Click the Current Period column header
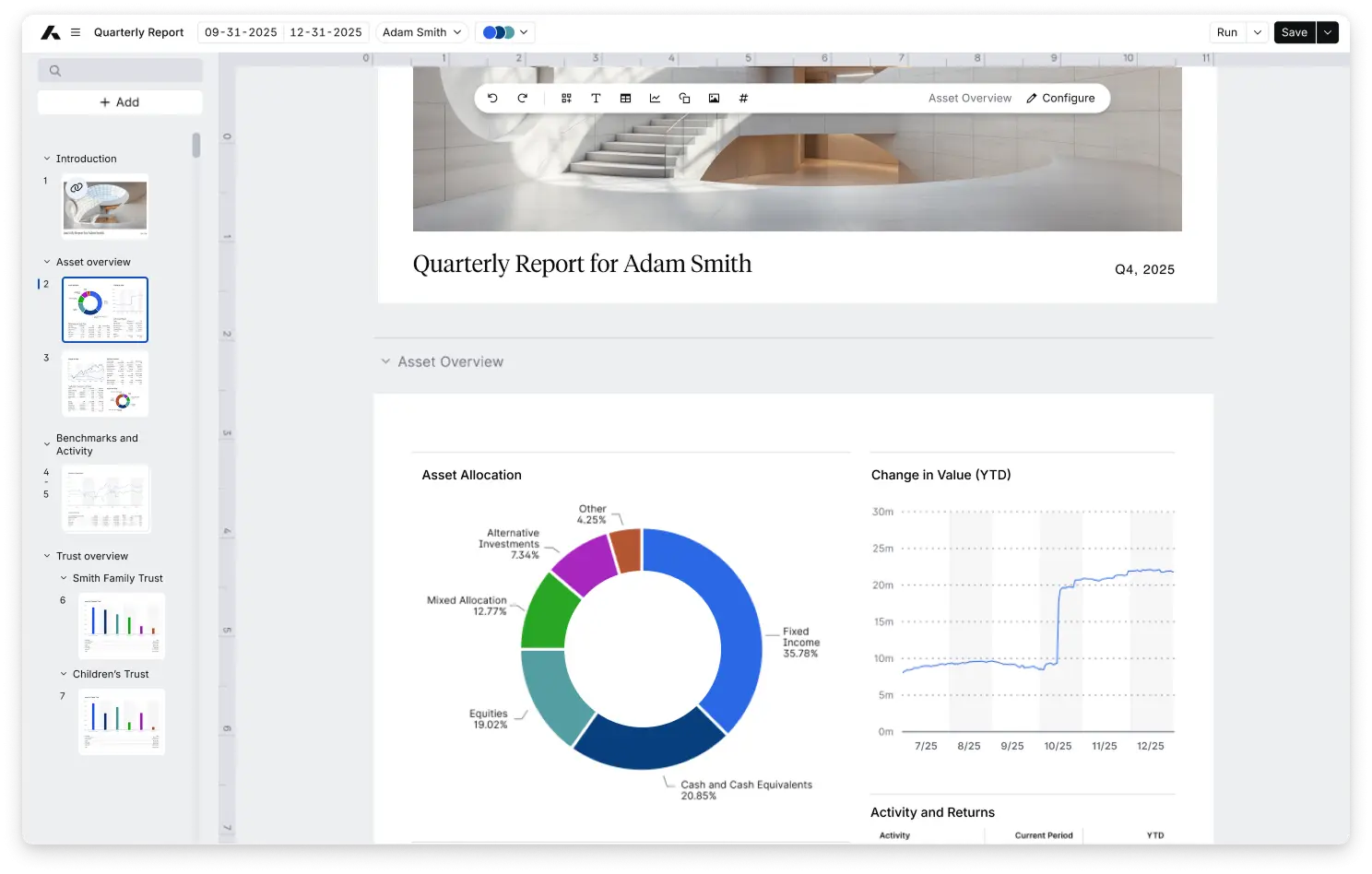This screenshot has height=874, width=1372. pos(1044,835)
